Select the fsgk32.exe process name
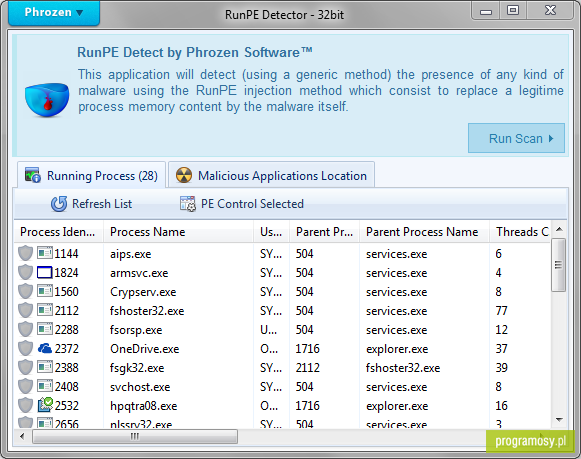This screenshot has height=459, width=581. tap(137, 368)
